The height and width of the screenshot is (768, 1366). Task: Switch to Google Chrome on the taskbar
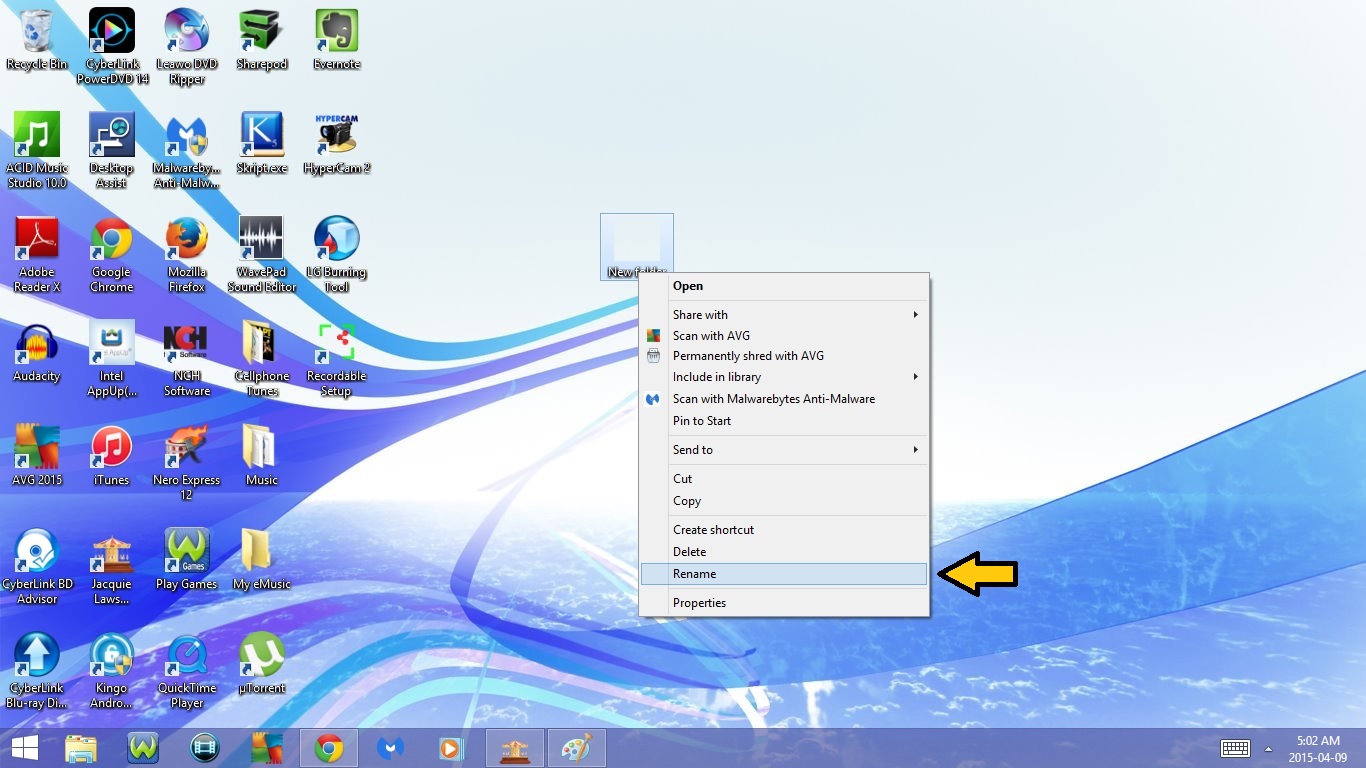329,748
